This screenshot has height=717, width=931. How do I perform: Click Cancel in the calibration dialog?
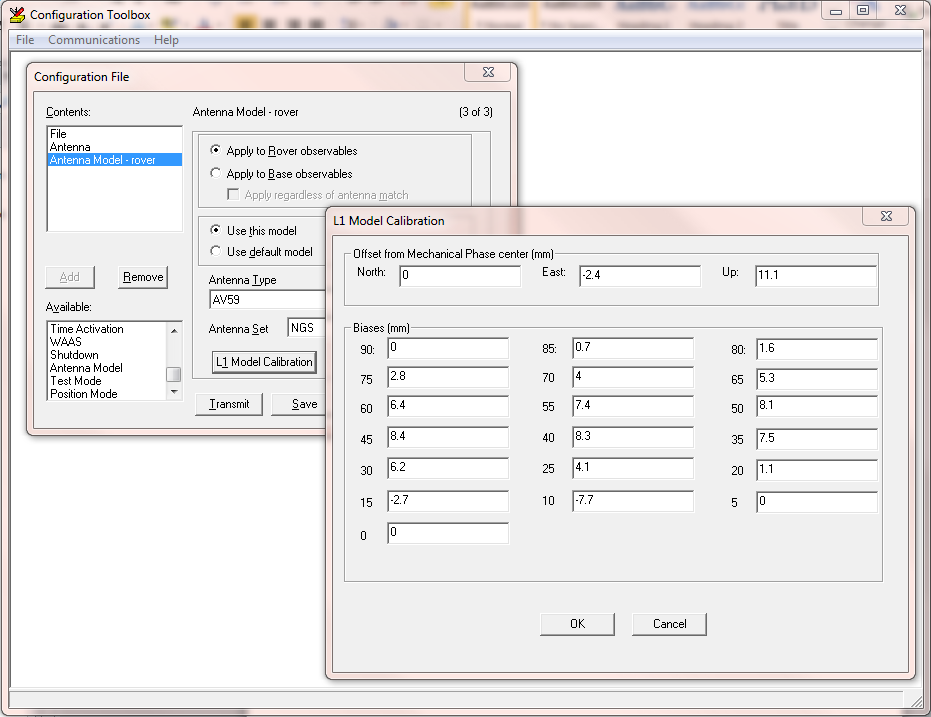(669, 624)
